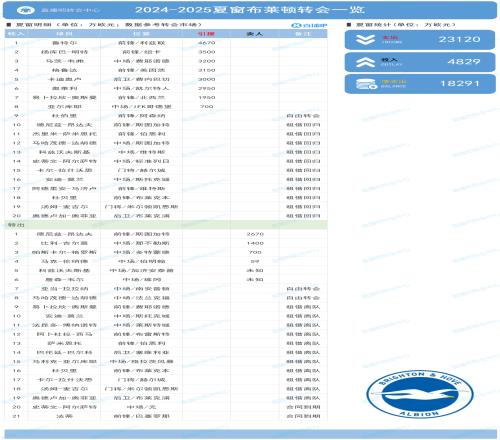Click the 3500 fee in second row
This screenshot has width=500, height=440.
pyautogui.click(x=206, y=52)
